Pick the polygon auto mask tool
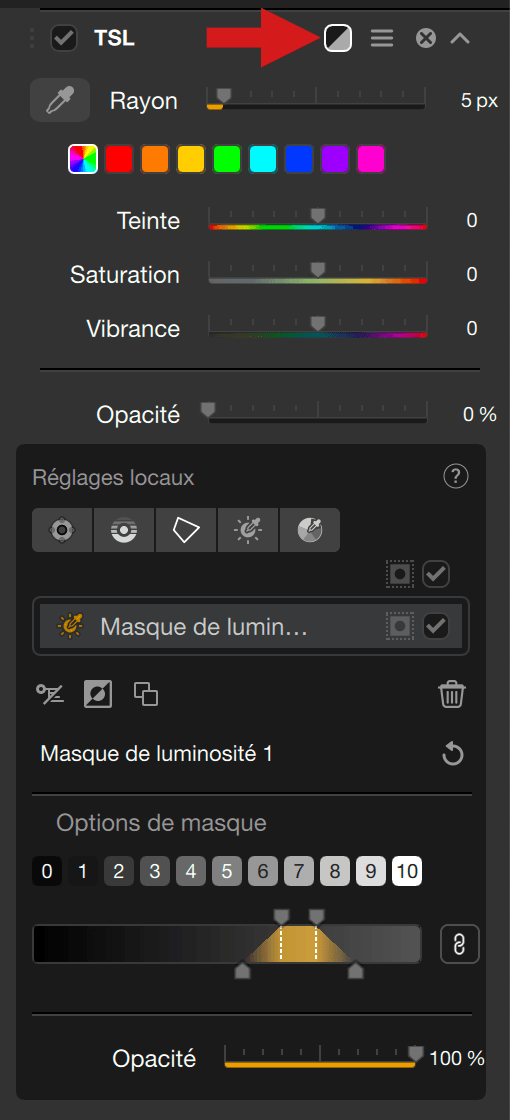Viewport: 510px width, 1120px height. pyautogui.click(x=186, y=530)
